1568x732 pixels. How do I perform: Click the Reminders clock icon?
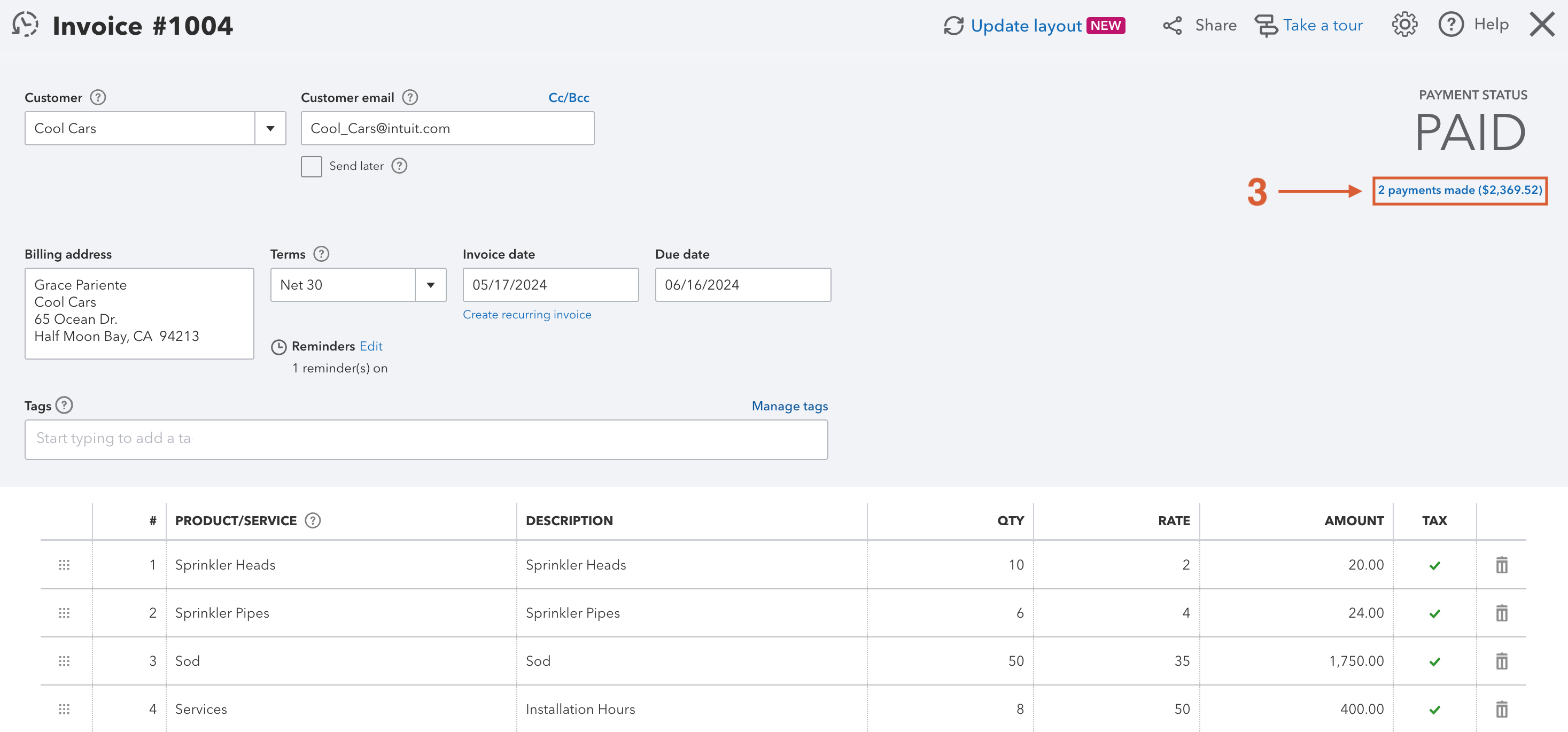(x=279, y=347)
